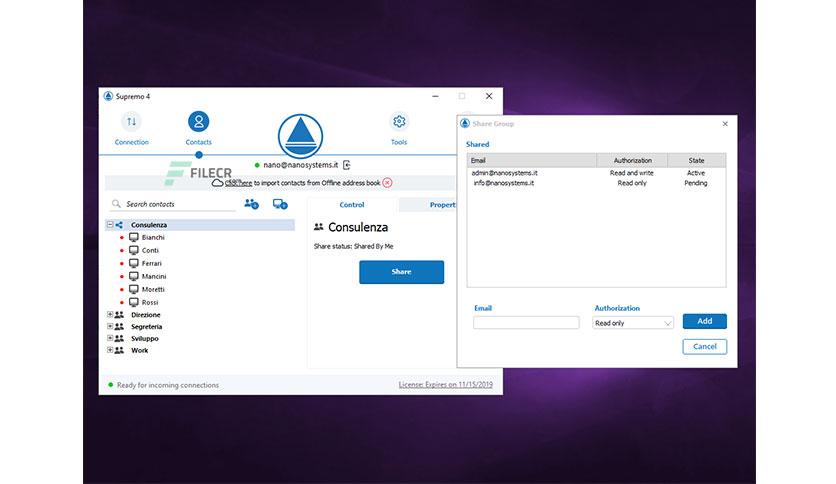
Task: Switch to the Control tab
Action: pyautogui.click(x=352, y=205)
